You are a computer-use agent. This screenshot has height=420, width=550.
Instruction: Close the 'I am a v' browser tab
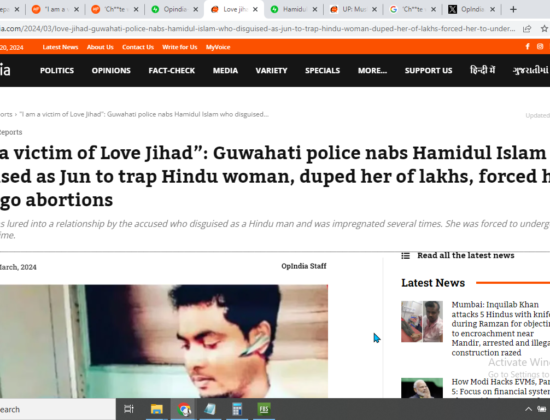[x=76, y=9]
